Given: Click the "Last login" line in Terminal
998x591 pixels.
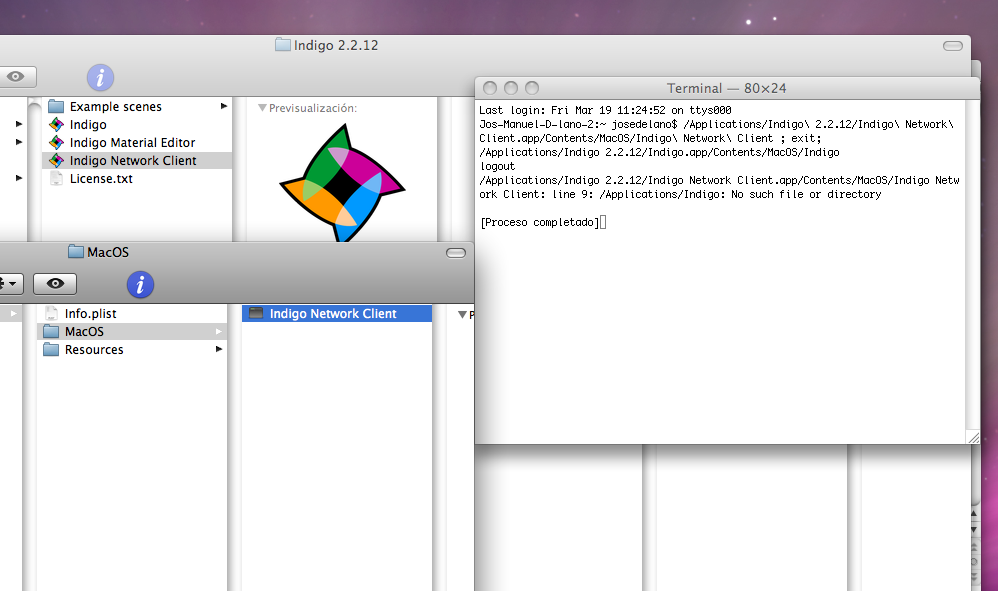Looking at the screenshot, I should point(605,110).
